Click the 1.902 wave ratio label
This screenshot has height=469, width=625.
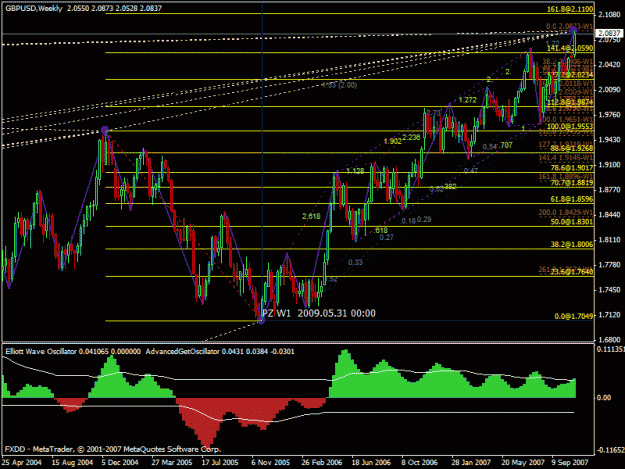[x=393, y=141]
